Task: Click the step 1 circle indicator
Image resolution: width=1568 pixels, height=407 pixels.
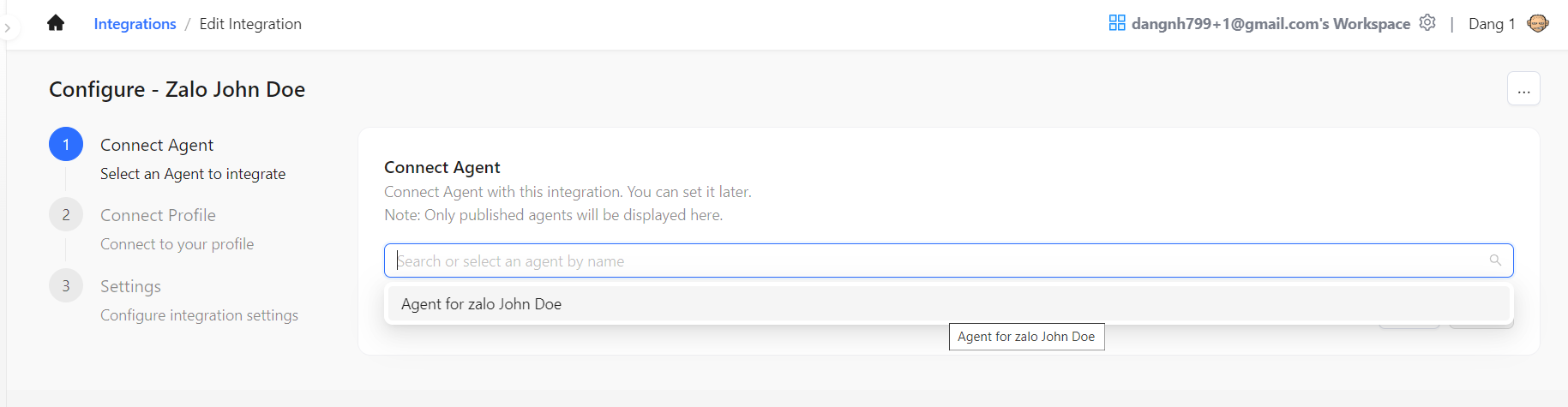Action: click(66, 145)
